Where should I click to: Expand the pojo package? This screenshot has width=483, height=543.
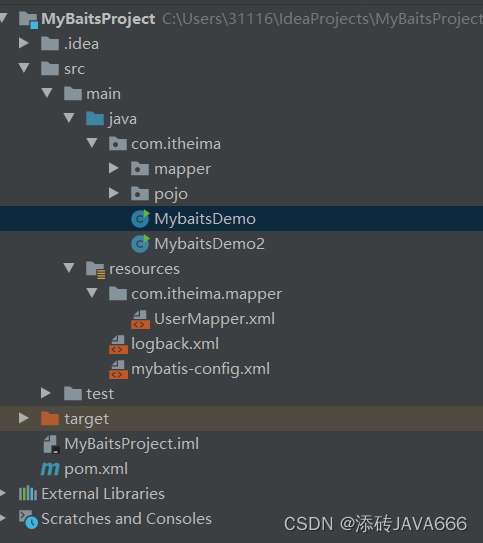click(114, 193)
